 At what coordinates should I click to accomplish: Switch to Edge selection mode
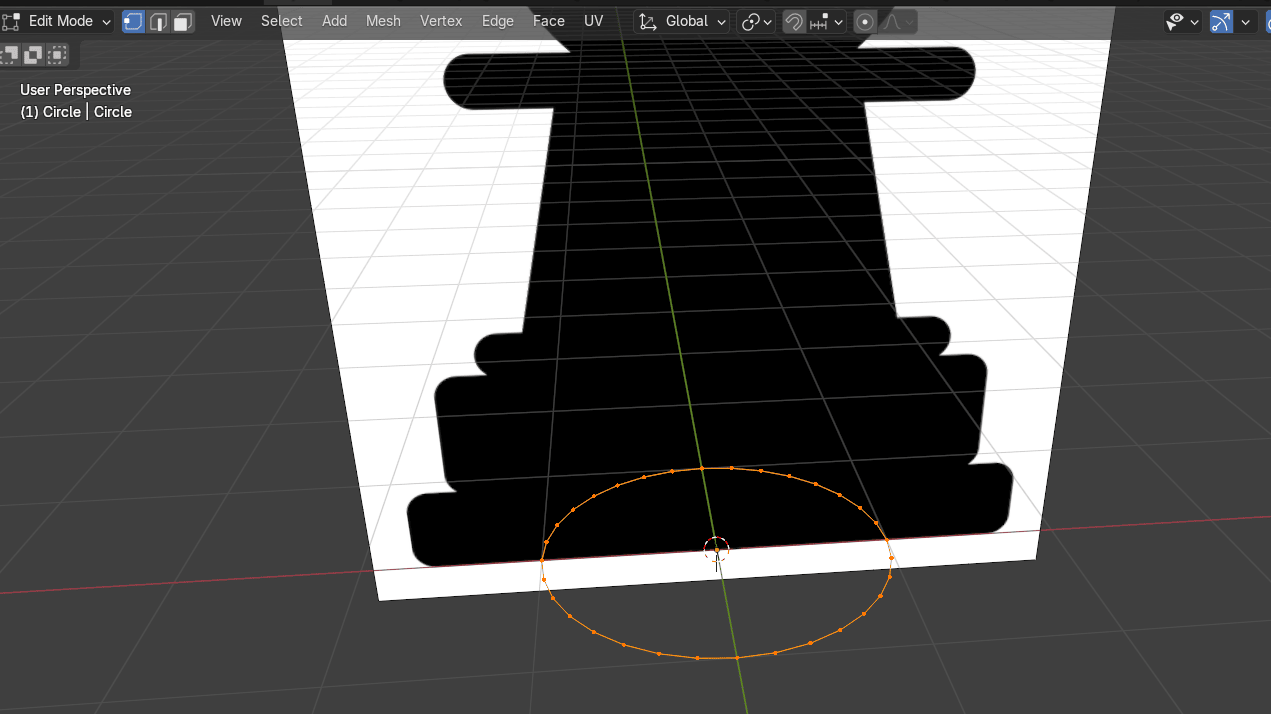[158, 21]
